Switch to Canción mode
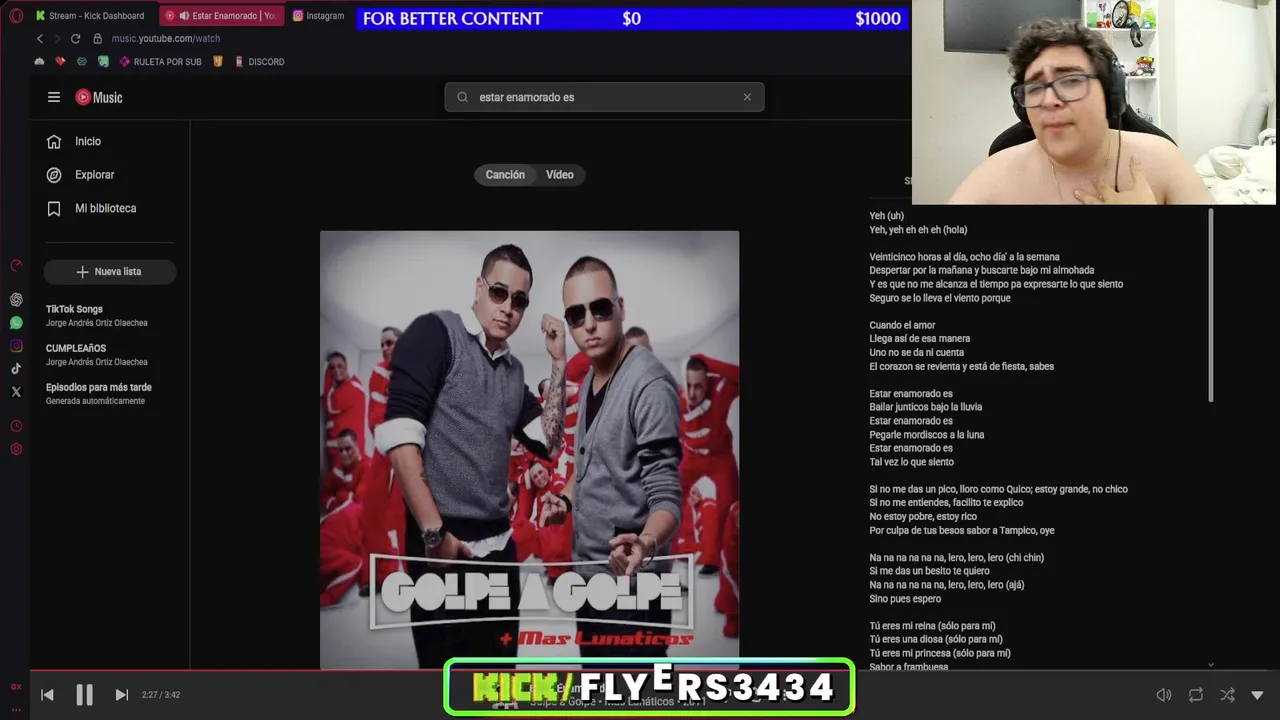This screenshot has height=720, width=1280. click(x=505, y=175)
